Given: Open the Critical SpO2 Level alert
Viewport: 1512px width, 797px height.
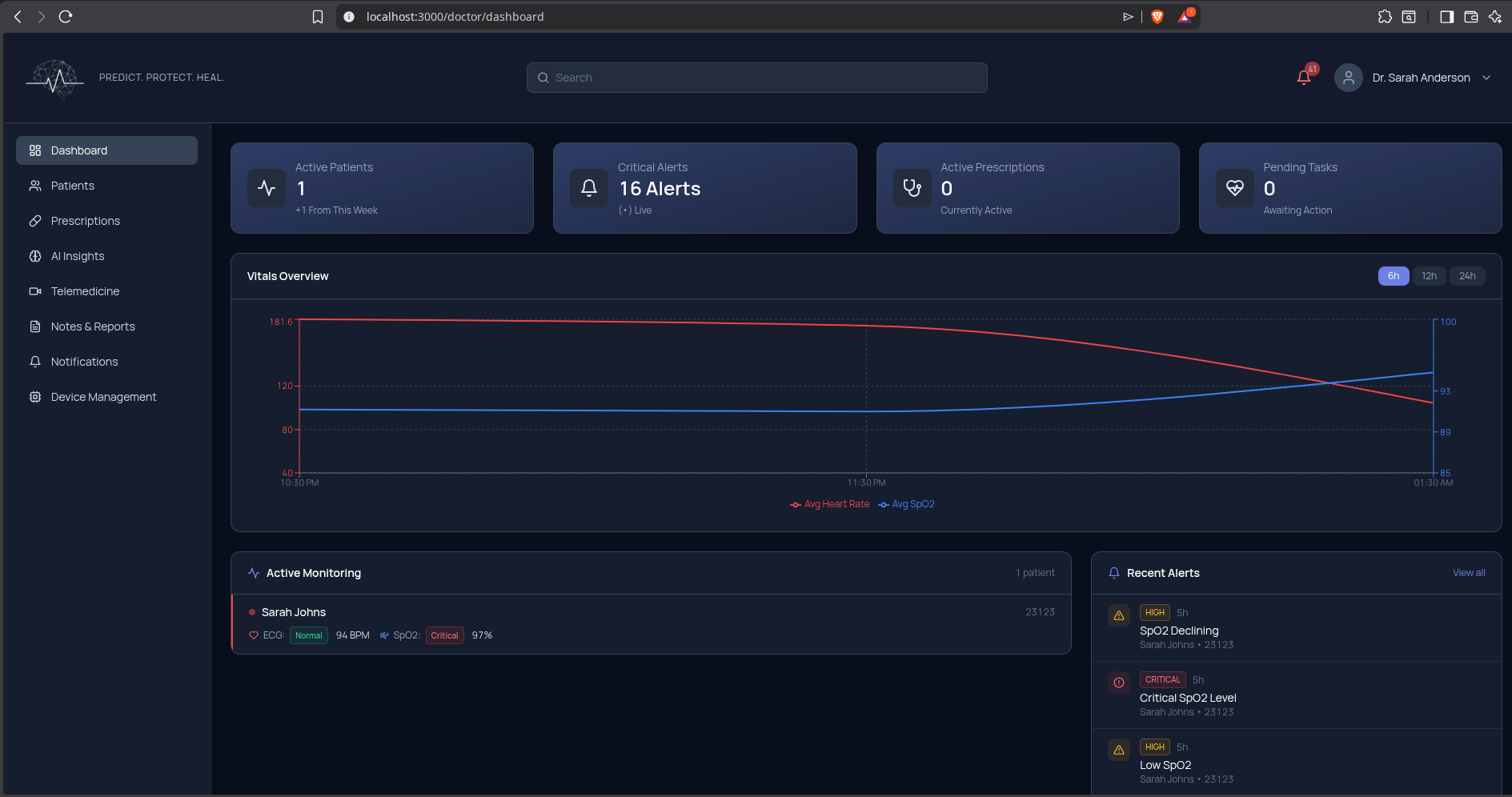Looking at the screenshot, I should click(1188, 697).
